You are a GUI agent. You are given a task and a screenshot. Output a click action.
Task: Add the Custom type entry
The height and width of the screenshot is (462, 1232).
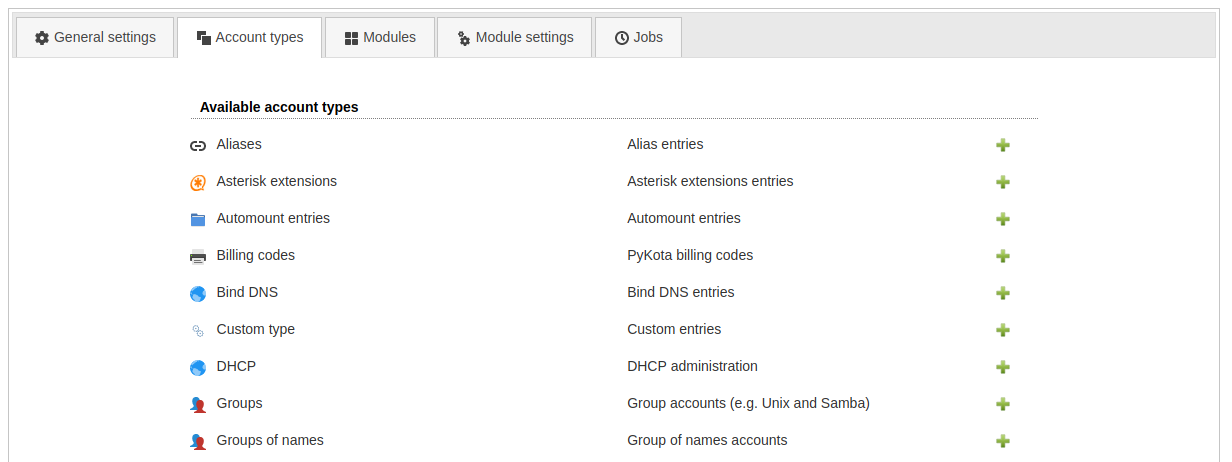(x=1003, y=330)
